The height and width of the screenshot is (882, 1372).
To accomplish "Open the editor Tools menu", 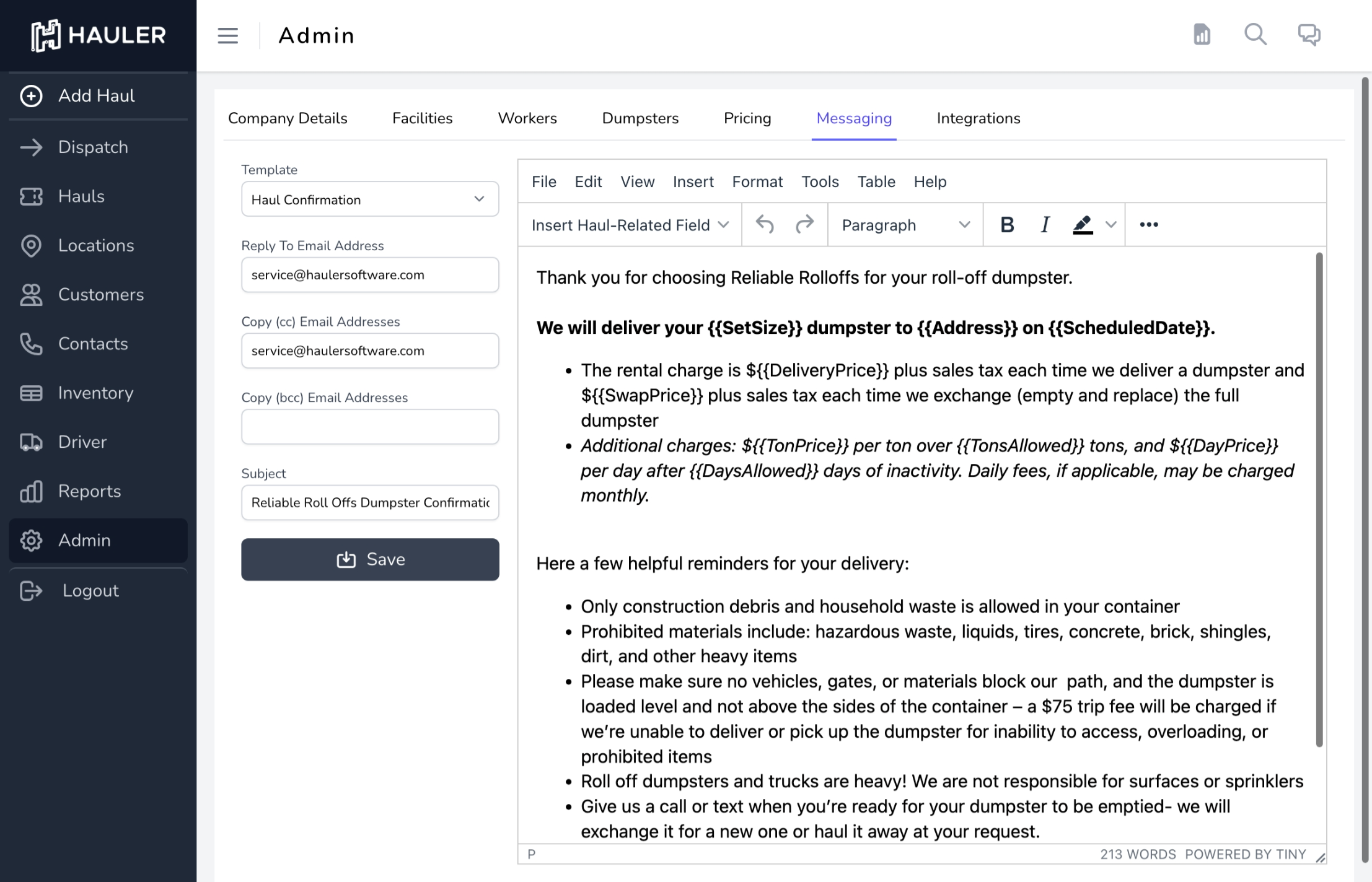I will point(820,182).
